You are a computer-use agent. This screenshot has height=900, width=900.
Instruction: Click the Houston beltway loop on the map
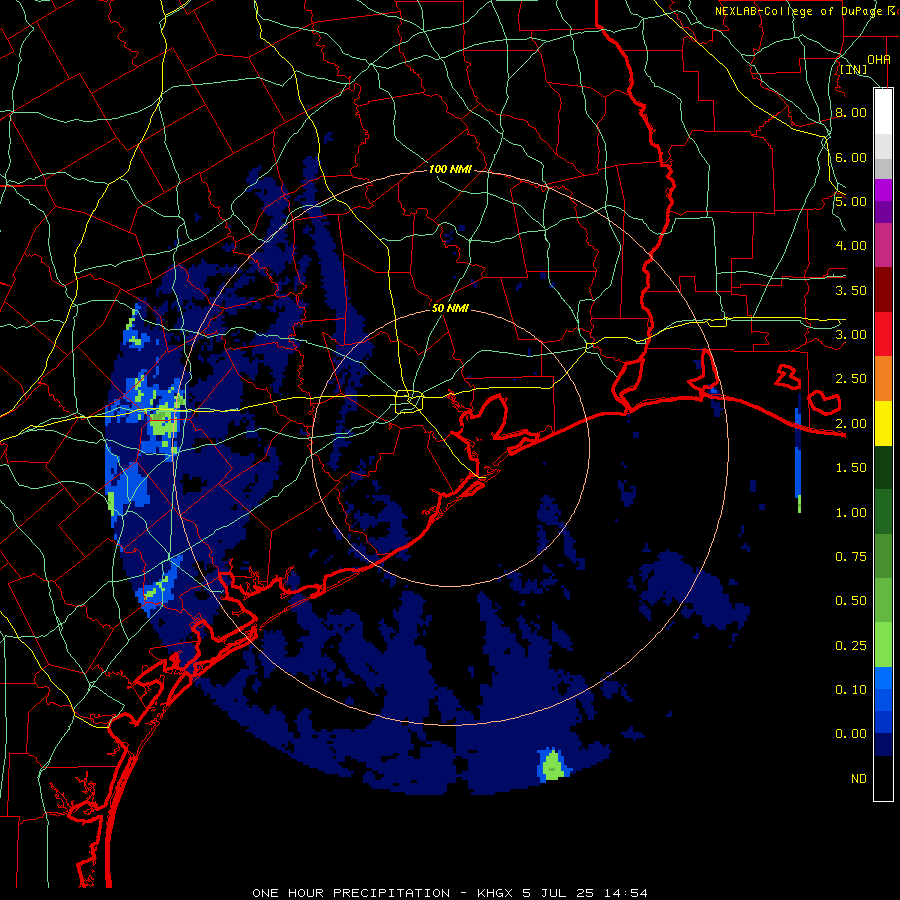409,401
